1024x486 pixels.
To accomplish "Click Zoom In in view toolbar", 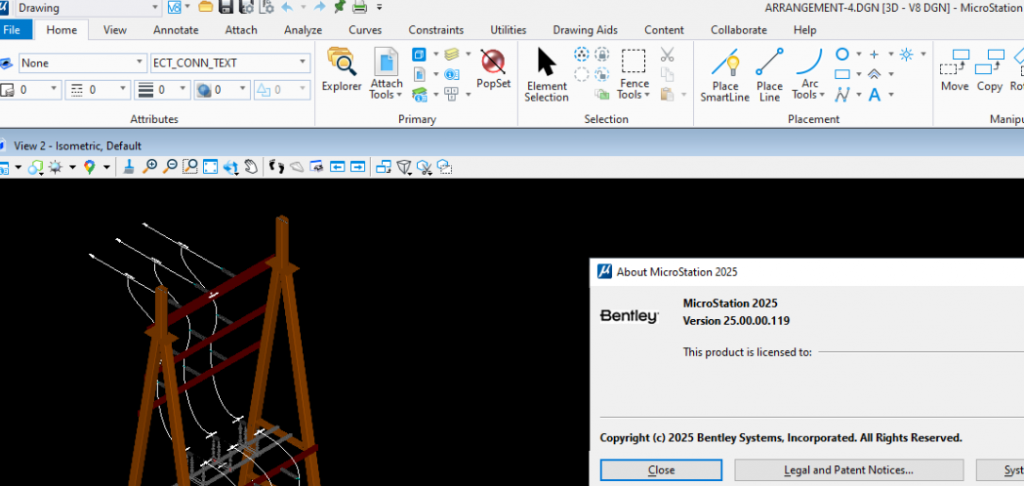I will 150,167.
